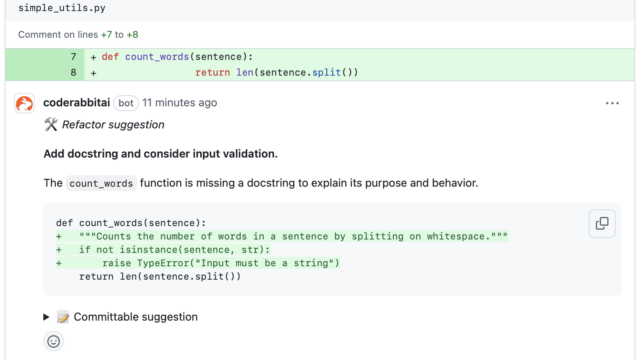640x360 pixels.
Task: Open the coderabbitai username link
Action: (x=76, y=102)
